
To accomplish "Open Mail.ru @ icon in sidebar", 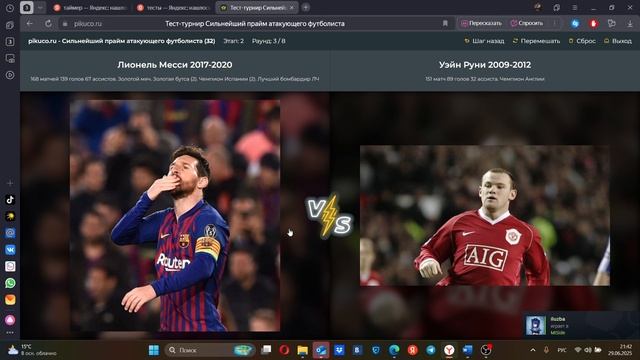I will coord(10,233).
